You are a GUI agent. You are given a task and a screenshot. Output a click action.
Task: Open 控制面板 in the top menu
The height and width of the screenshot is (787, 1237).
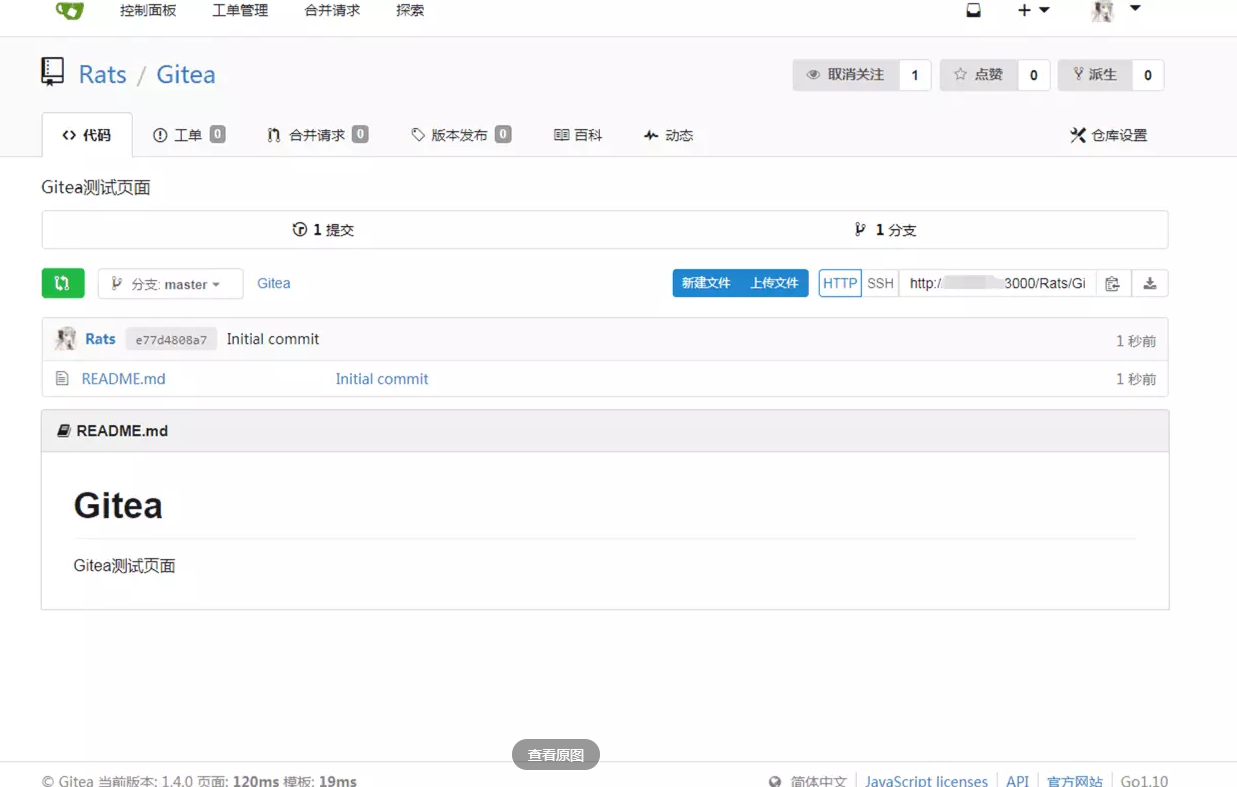148,12
